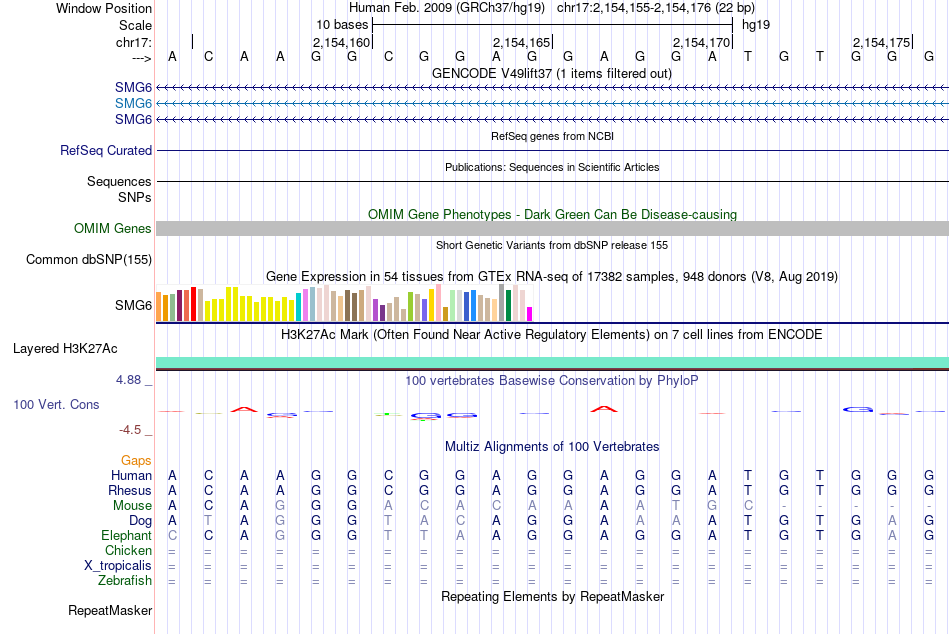
Task: Open the RefSeq genes from NCBI title
Action: [552, 136]
